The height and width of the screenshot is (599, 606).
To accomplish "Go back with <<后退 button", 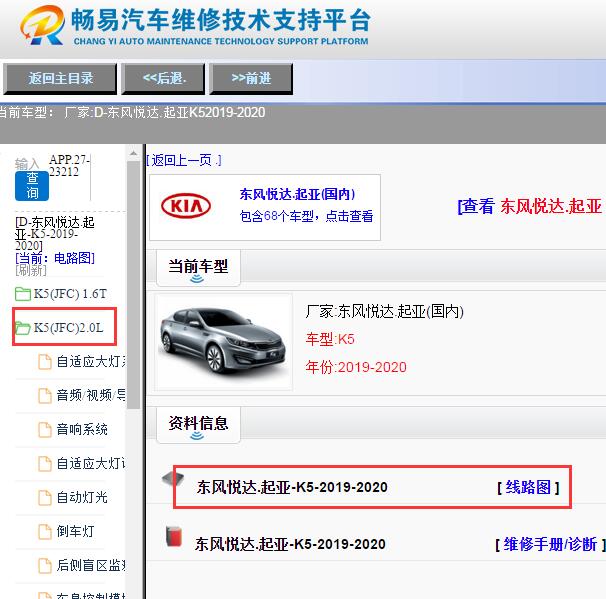I will click(163, 79).
